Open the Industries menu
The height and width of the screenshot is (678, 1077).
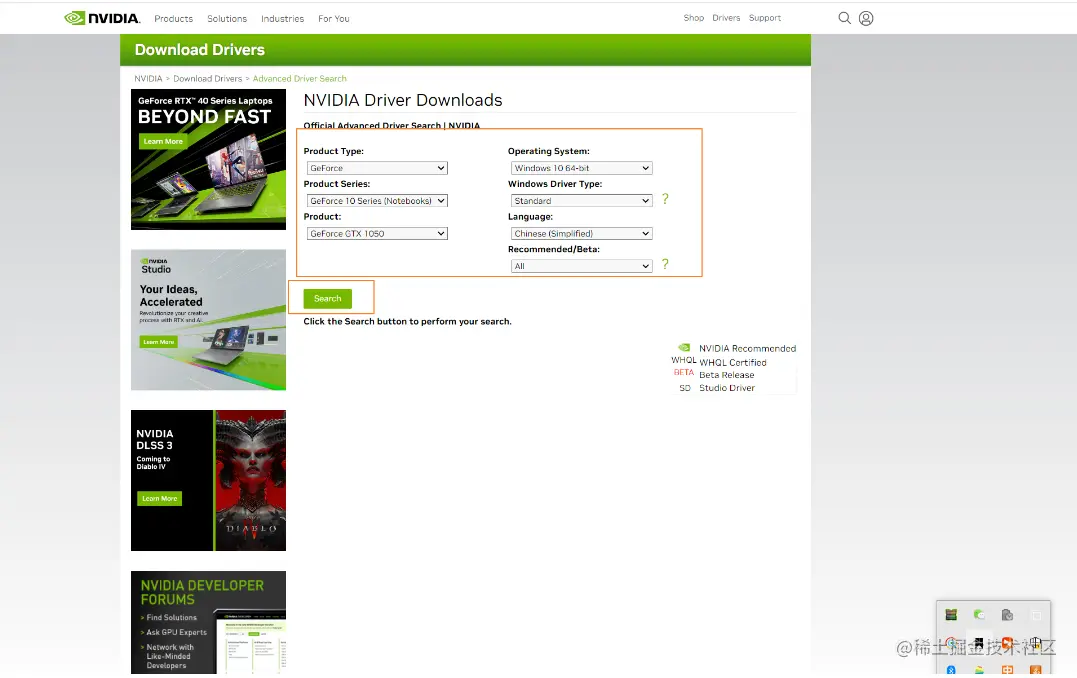pos(282,19)
